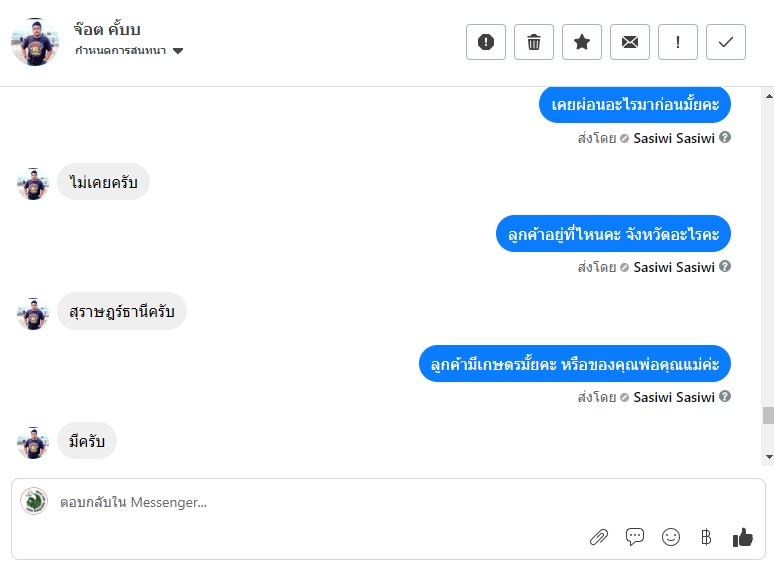This screenshot has height=565, width=774.
Task: Mark conversation as spam with circled exclamation icon
Action: click(x=486, y=42)
